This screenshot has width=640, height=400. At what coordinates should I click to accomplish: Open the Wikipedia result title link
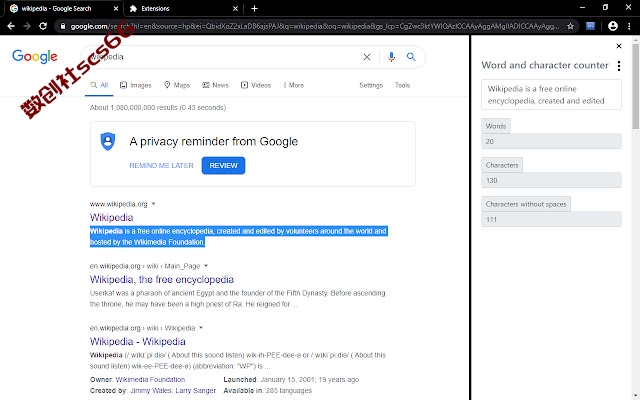(x=111, y=217)
